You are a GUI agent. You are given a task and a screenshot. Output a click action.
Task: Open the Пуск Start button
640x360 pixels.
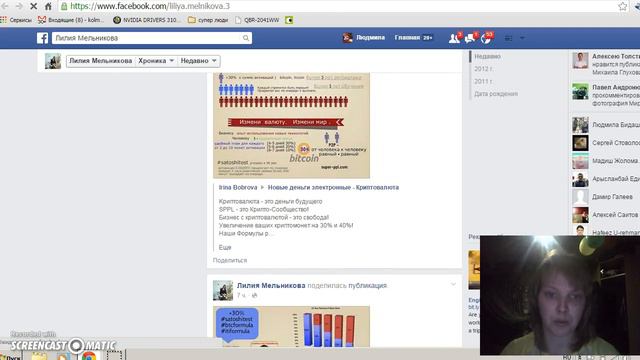point(11,357)
